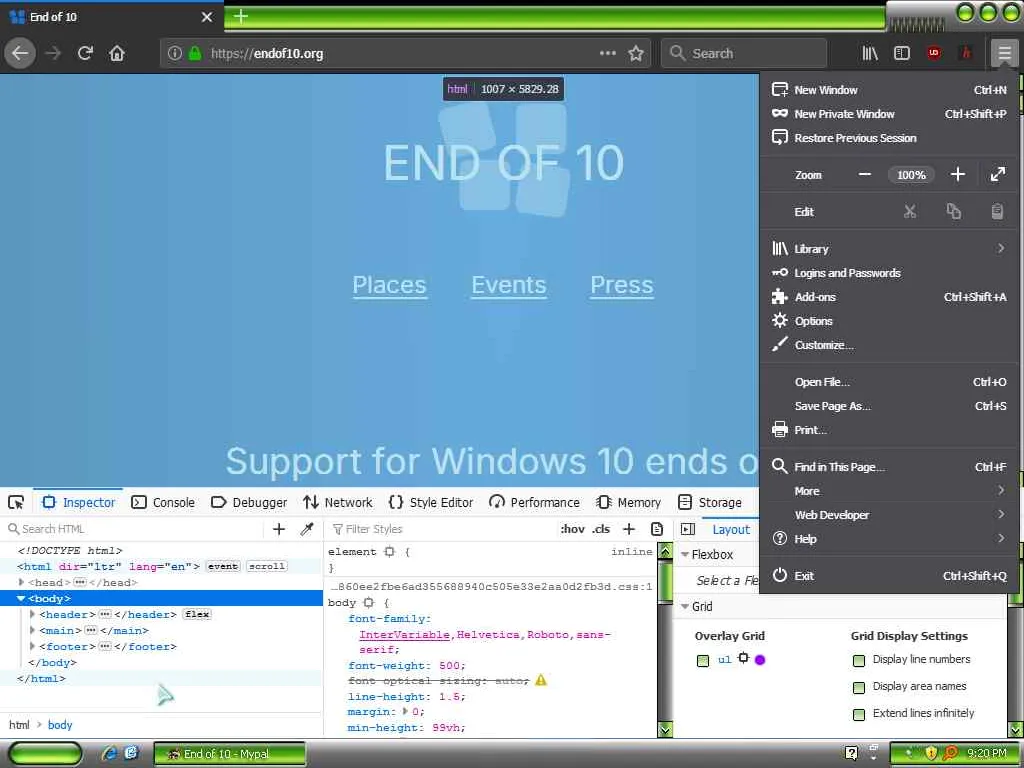Screen dimensions: 1024x768
Task: Click the browser Back arrow button
Action: [x=20, y=53]
